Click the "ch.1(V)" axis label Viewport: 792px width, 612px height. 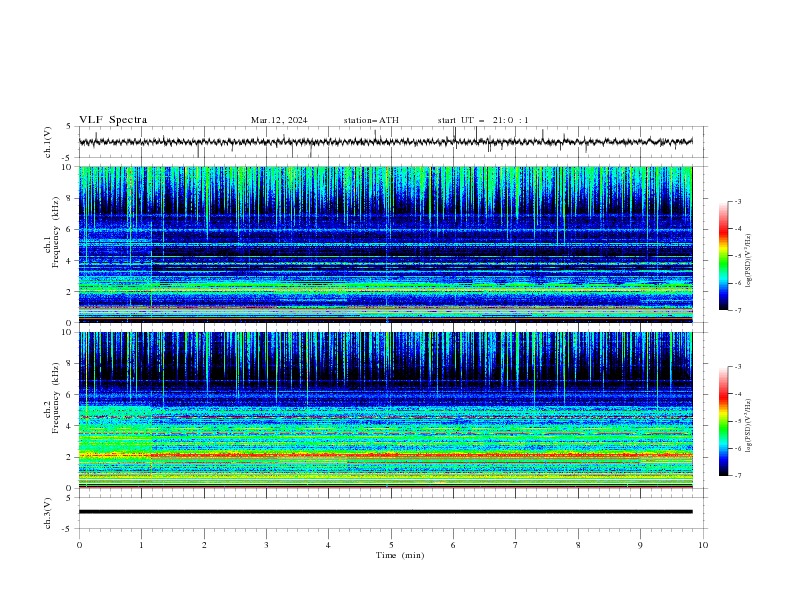(x=48, y=142)
